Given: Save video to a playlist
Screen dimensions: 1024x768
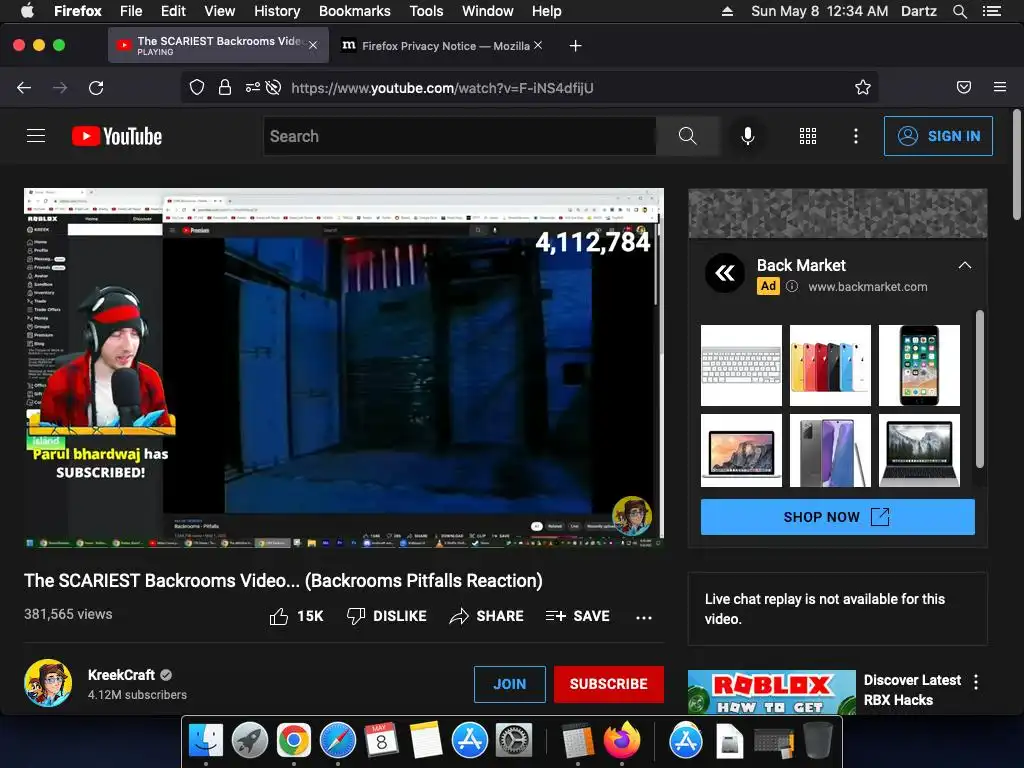Looking at the screenshot, I should coord(577,616).
